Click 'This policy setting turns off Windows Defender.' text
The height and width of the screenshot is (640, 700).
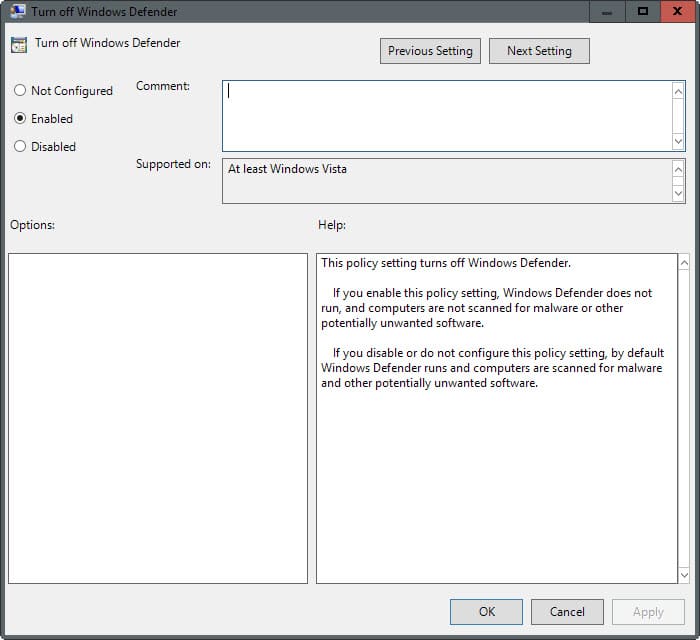446,263
